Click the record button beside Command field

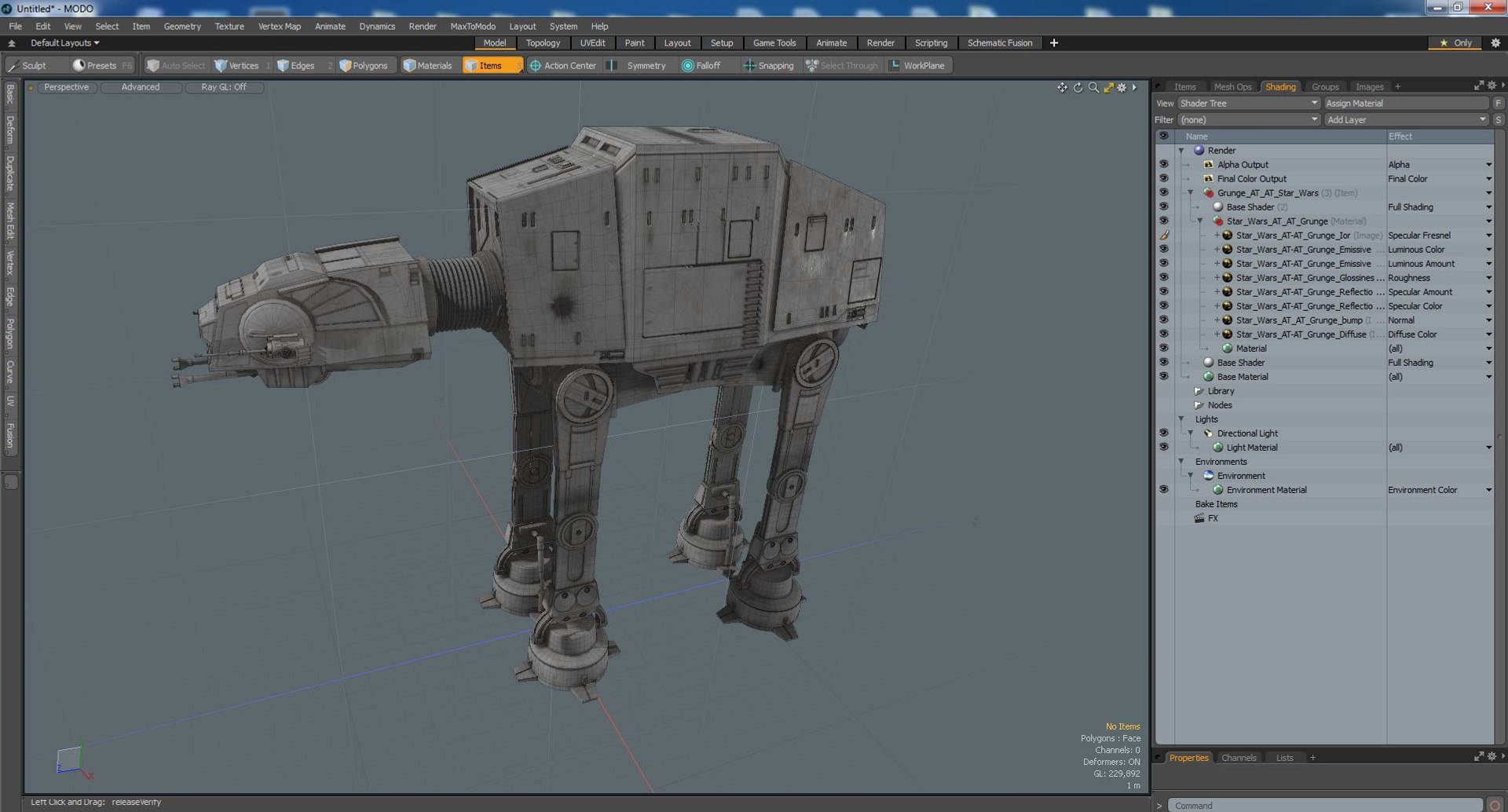pos(1495,805)
